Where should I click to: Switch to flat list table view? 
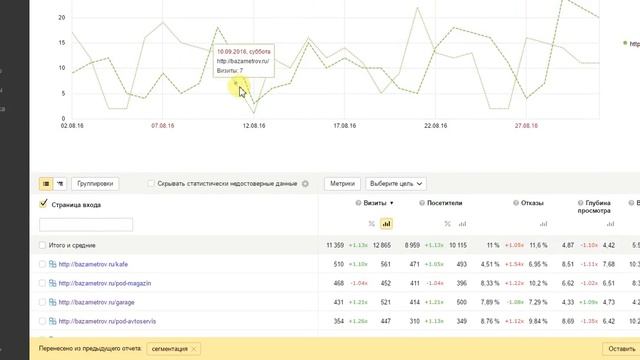tap(46, 184)
